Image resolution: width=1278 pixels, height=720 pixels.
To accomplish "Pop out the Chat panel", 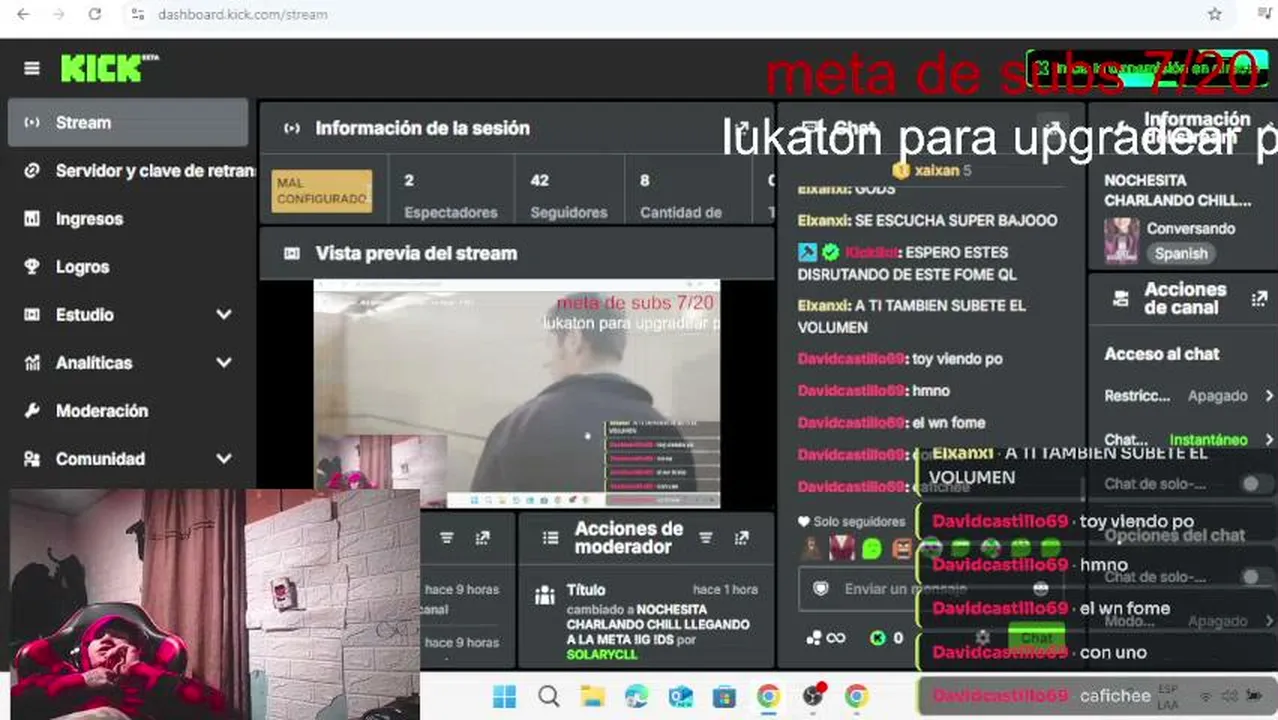I will coord(1052,128).
